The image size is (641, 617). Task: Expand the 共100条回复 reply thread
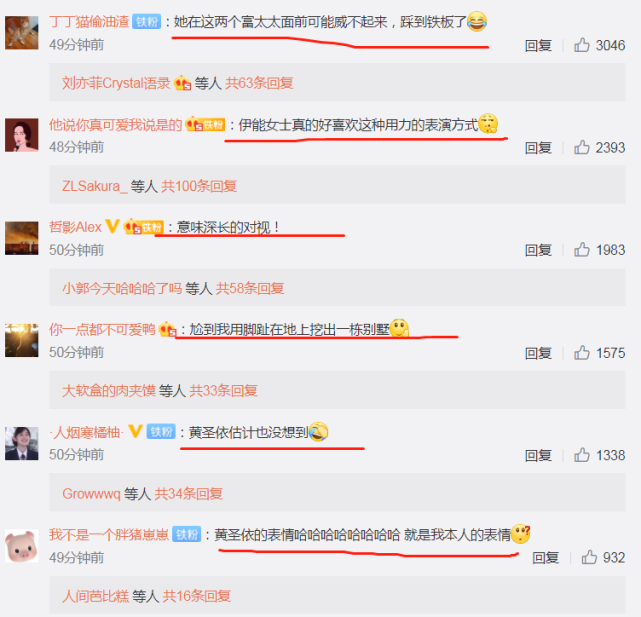pos(199,186)
